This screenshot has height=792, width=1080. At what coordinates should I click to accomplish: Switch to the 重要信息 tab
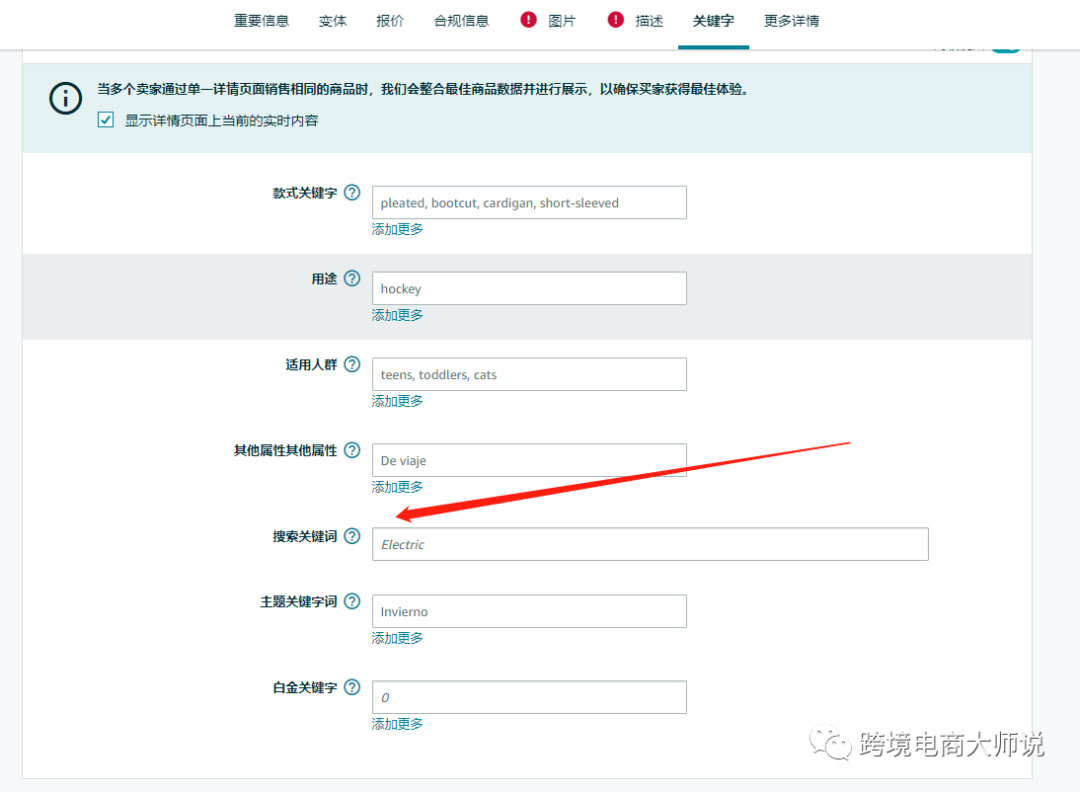261,19
